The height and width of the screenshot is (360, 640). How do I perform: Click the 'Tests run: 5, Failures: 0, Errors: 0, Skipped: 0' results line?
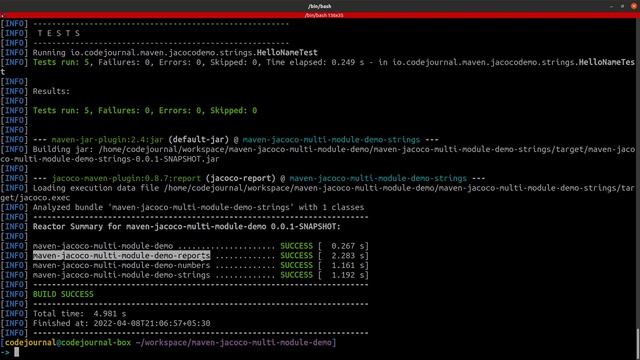coord(145,111)
